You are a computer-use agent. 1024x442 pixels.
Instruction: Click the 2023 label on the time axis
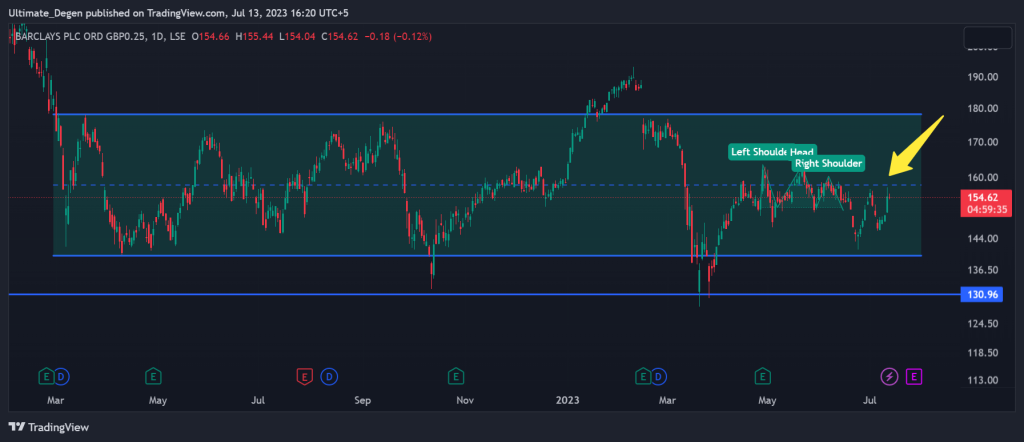tap(566, 399)
